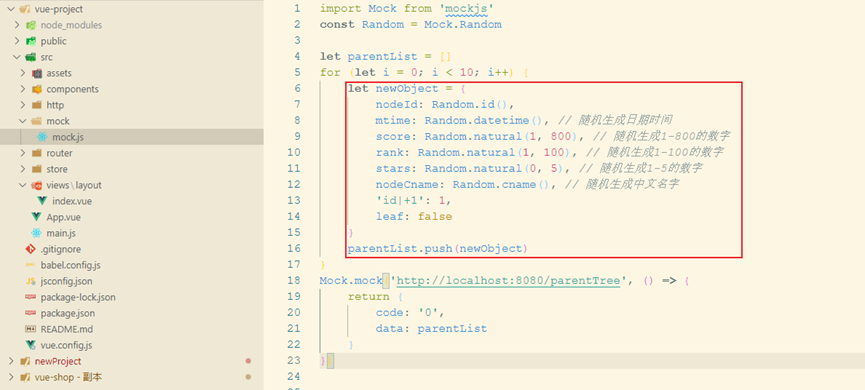Click the mock folder icon
Viewport: 865px width, 390px height.
click(37, 121)
